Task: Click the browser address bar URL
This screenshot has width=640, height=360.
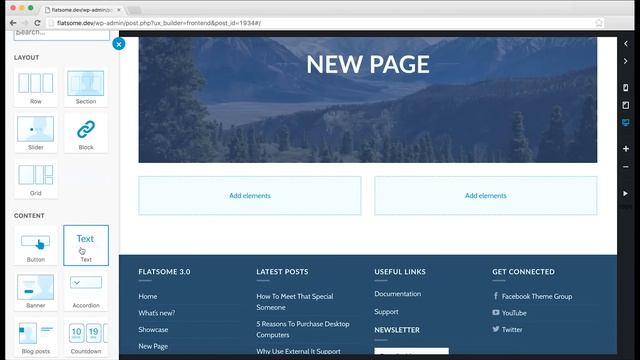Action: pyautogui.click(x=159, y=23)
